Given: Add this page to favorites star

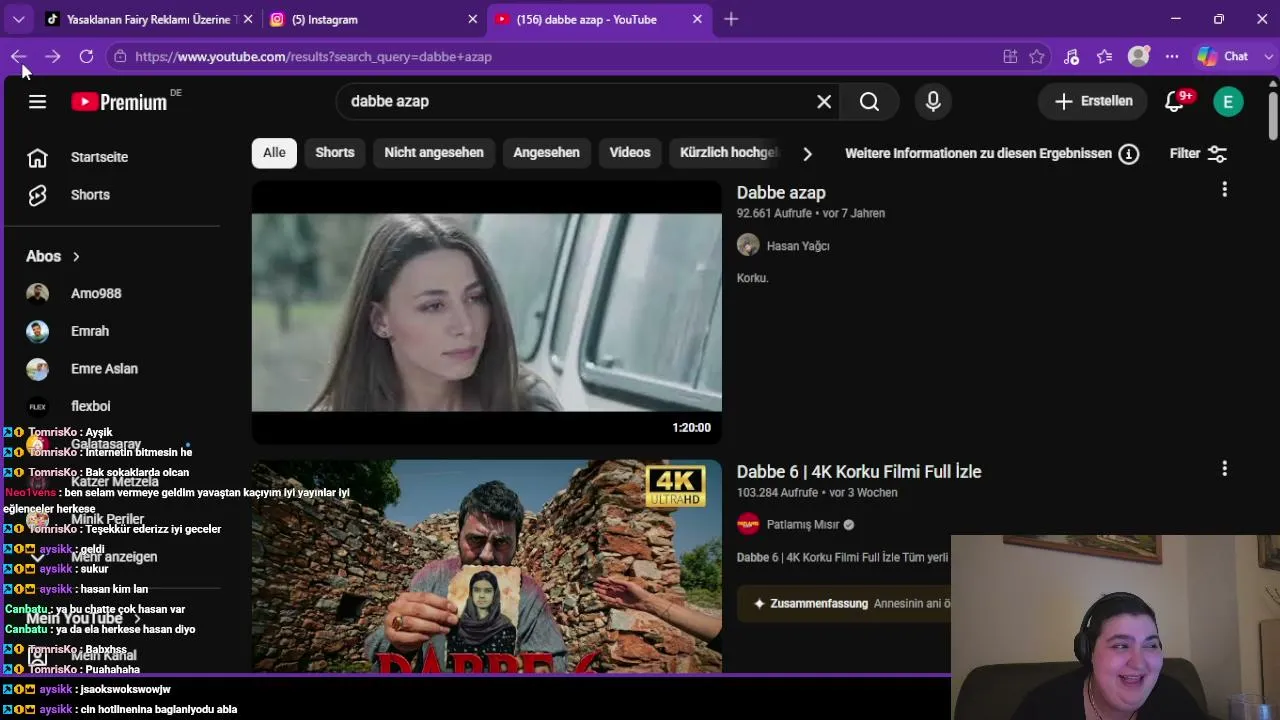Looking at the screenshot, I should pos(1037,57).
